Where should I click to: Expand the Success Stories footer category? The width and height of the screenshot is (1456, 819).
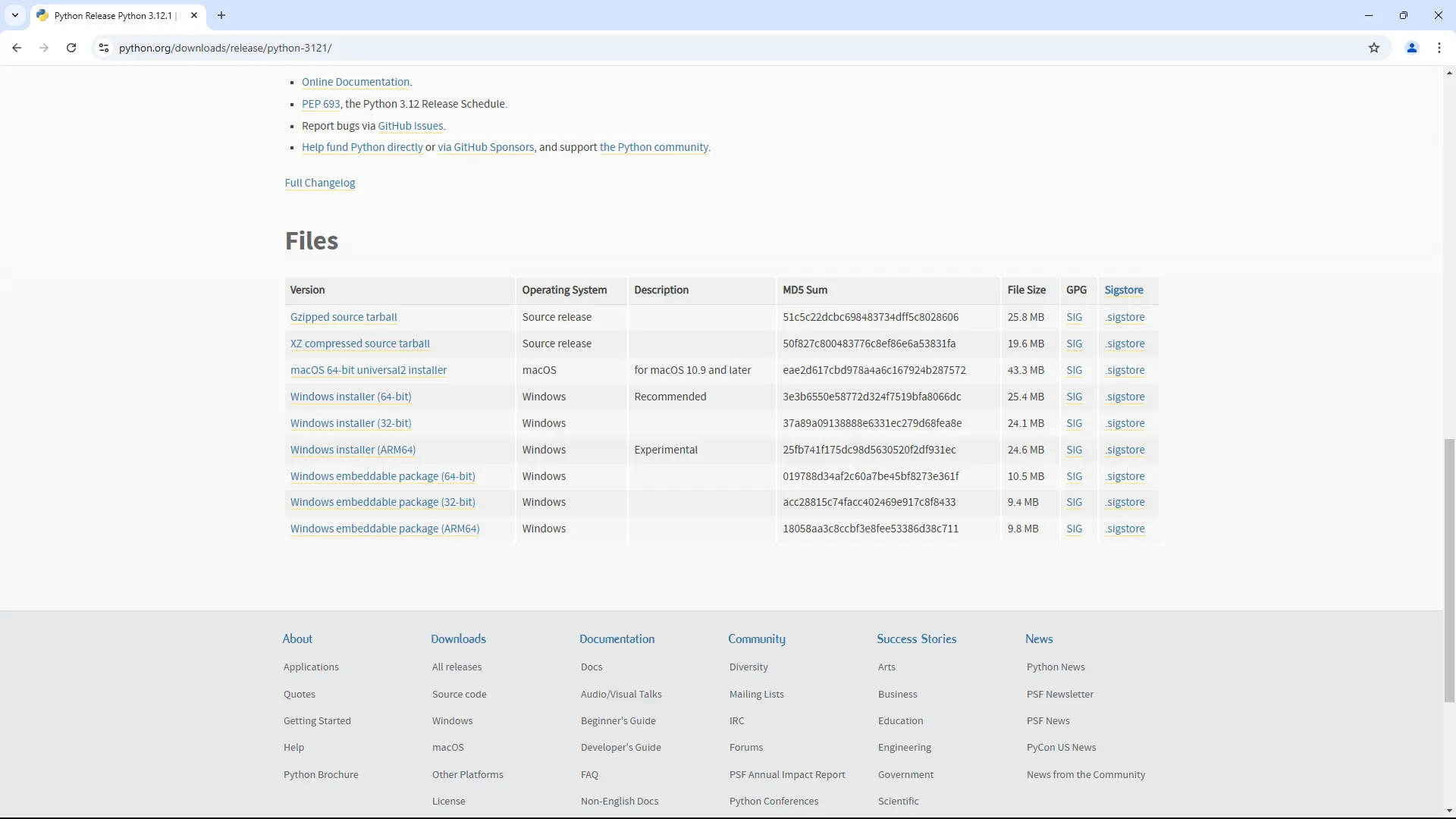point(916,638)
